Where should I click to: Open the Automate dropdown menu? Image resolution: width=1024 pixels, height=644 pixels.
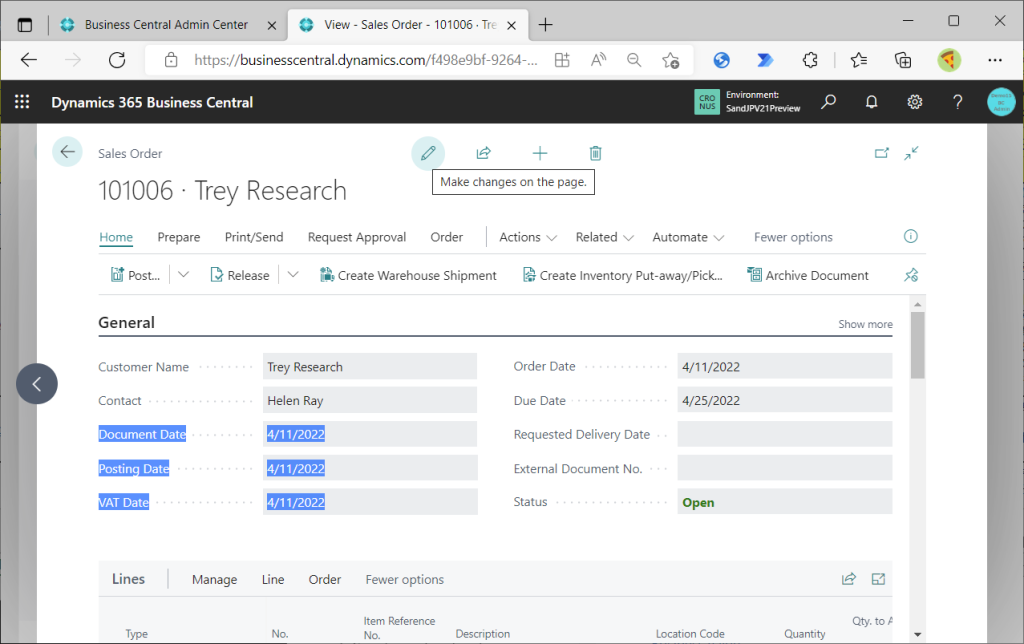click(688, 237)
